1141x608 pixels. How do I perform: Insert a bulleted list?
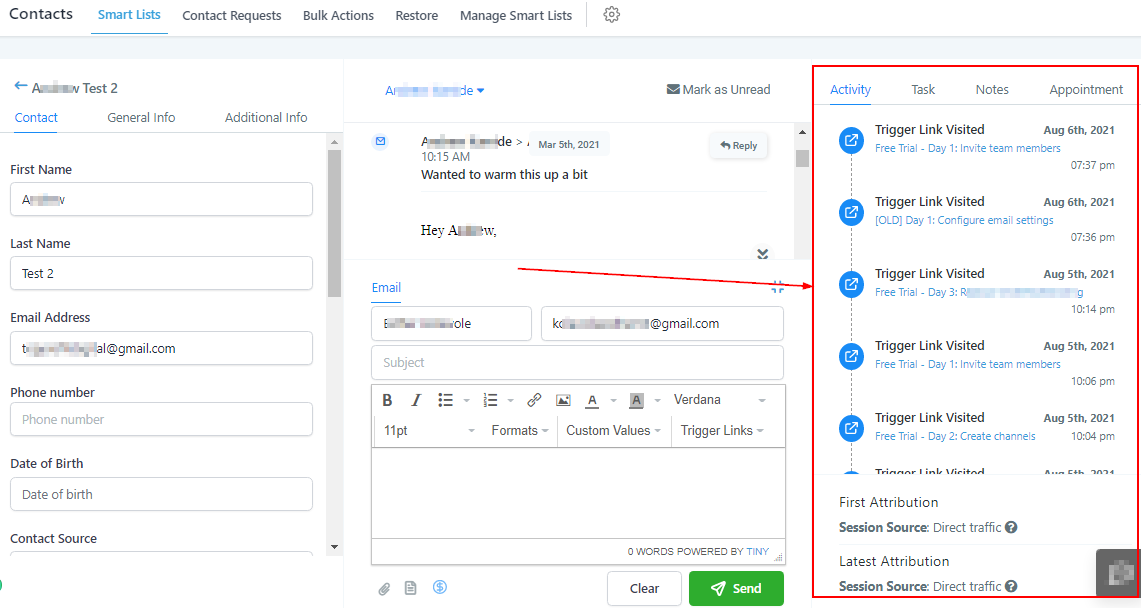pyautogui.click(x=445, y=400)
